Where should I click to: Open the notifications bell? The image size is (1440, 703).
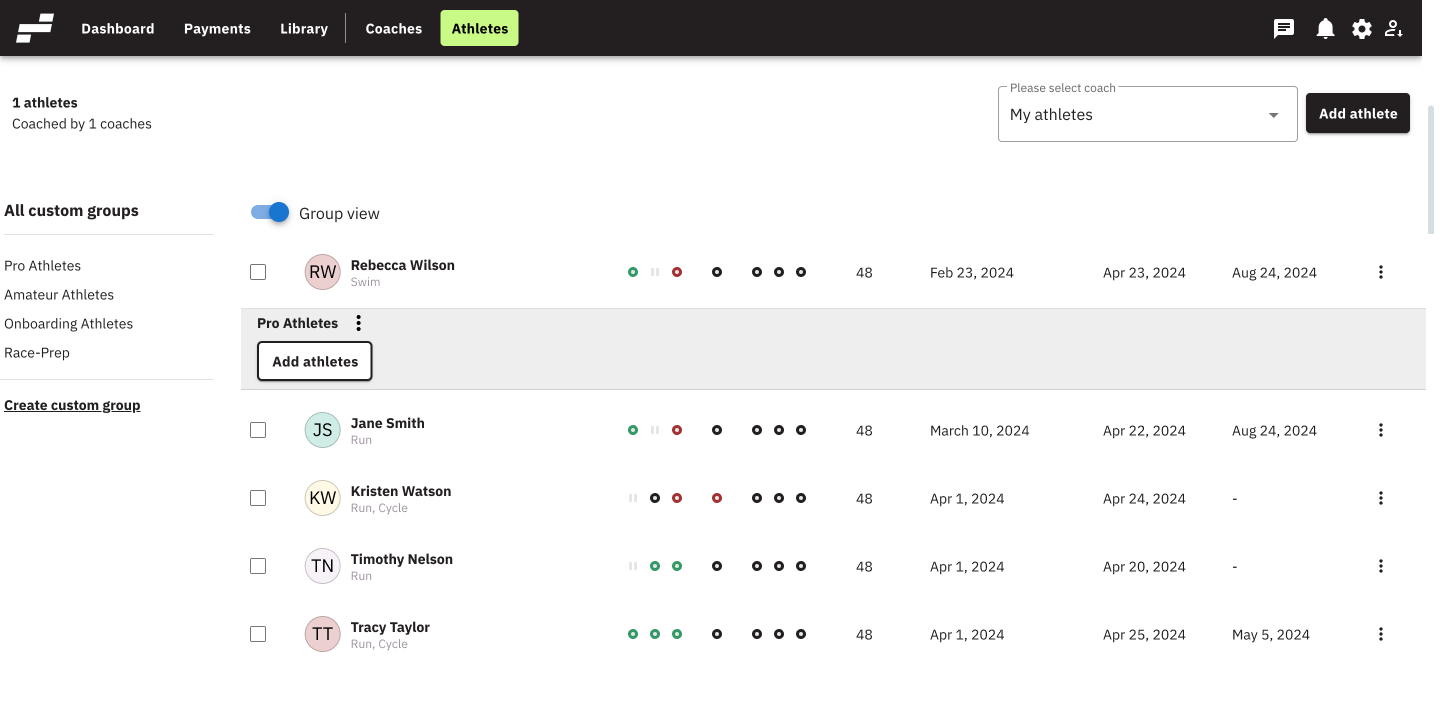coord(1325,29)
